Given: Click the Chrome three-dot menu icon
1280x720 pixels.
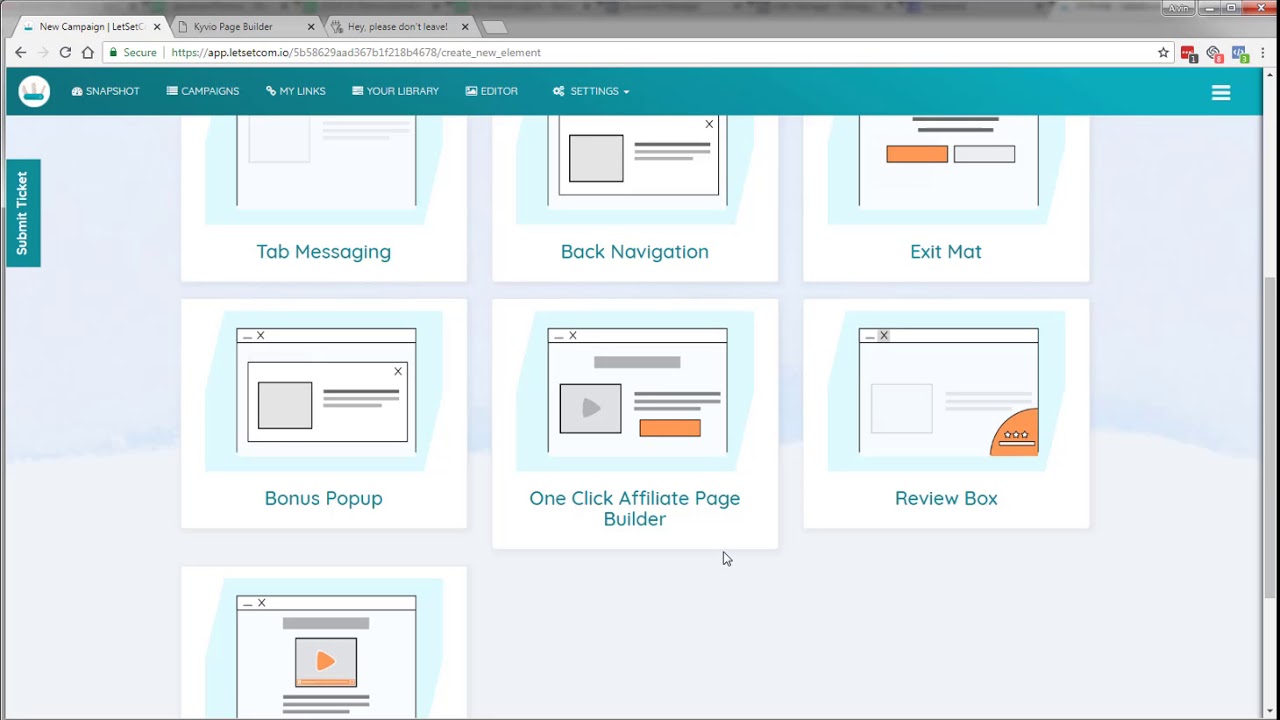Looking at the screenshot, I should click(1263, 53).
